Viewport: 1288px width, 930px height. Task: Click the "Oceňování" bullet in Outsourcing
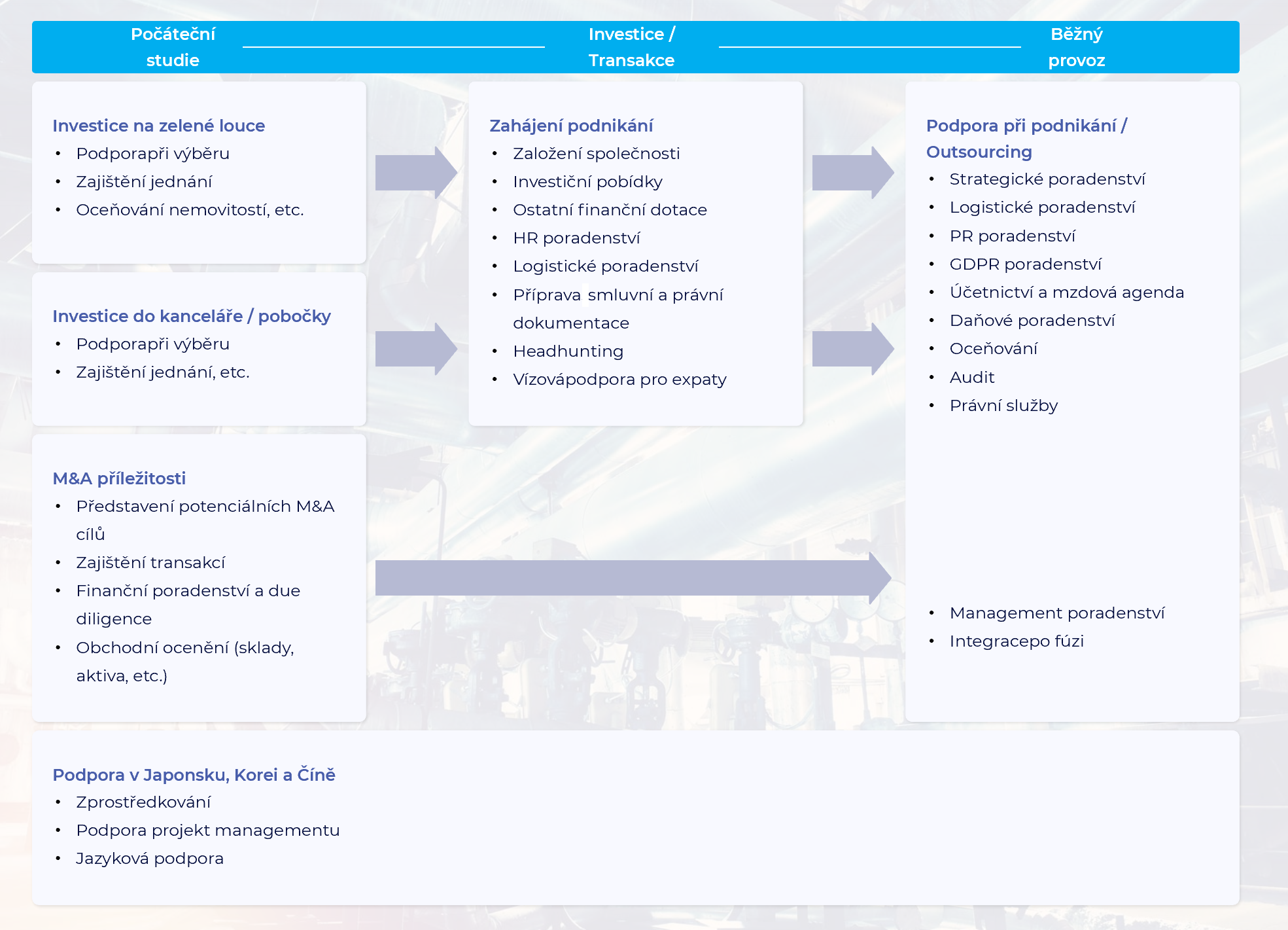(x=994, y=349)
